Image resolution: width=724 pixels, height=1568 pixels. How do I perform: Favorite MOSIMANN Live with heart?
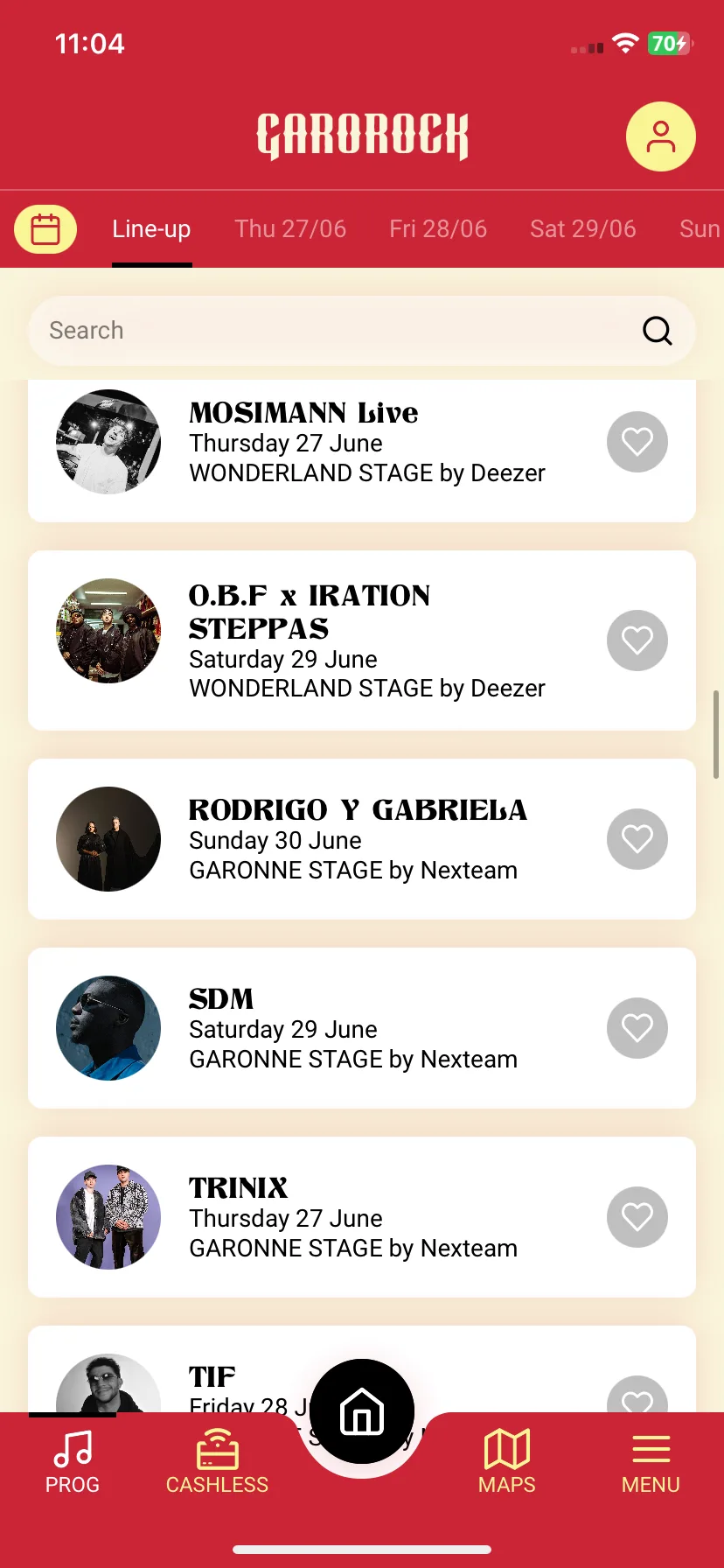tap(637, 442)
